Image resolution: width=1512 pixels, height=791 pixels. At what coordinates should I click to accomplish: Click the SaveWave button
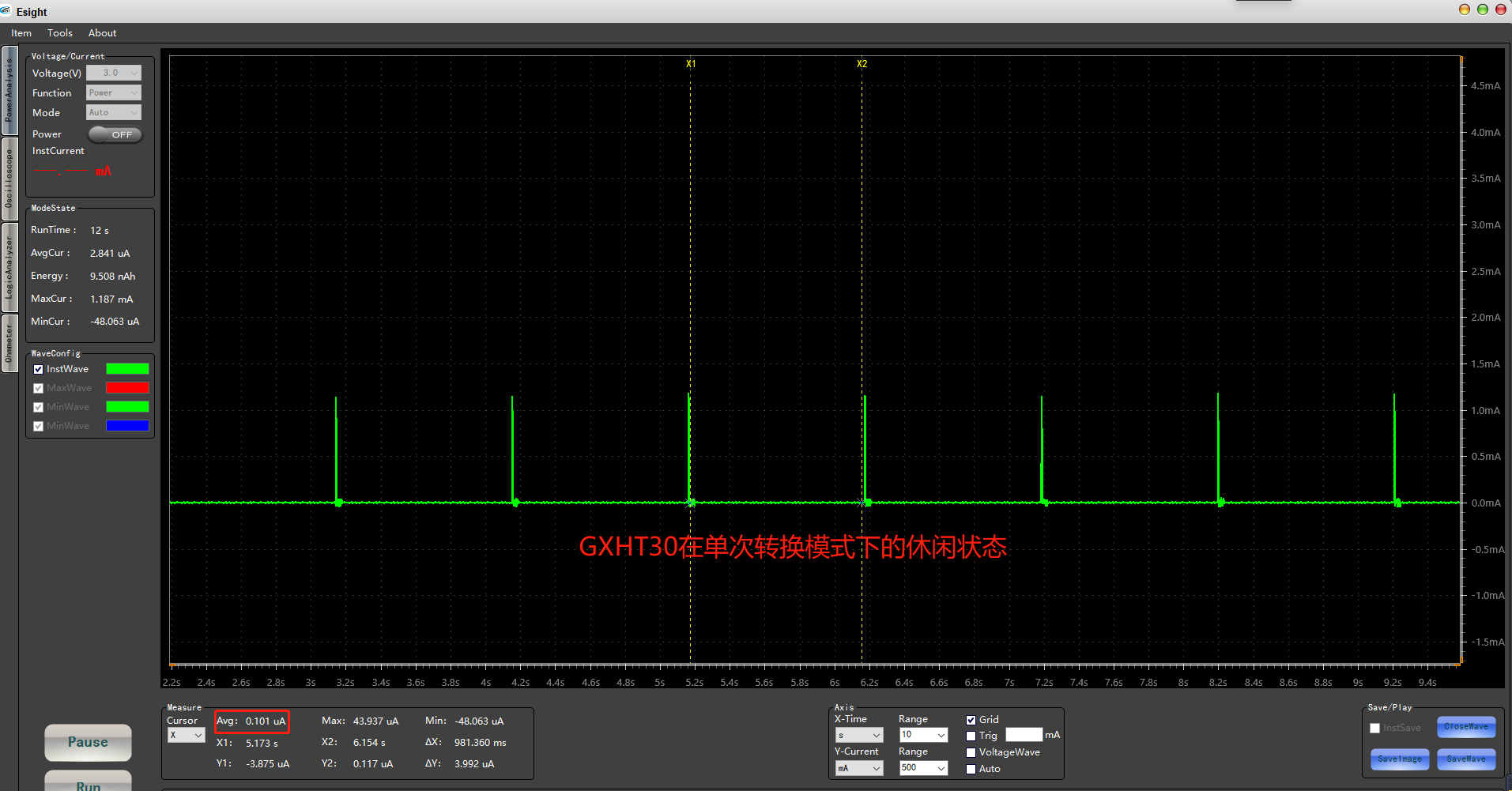coord(1465,759)
